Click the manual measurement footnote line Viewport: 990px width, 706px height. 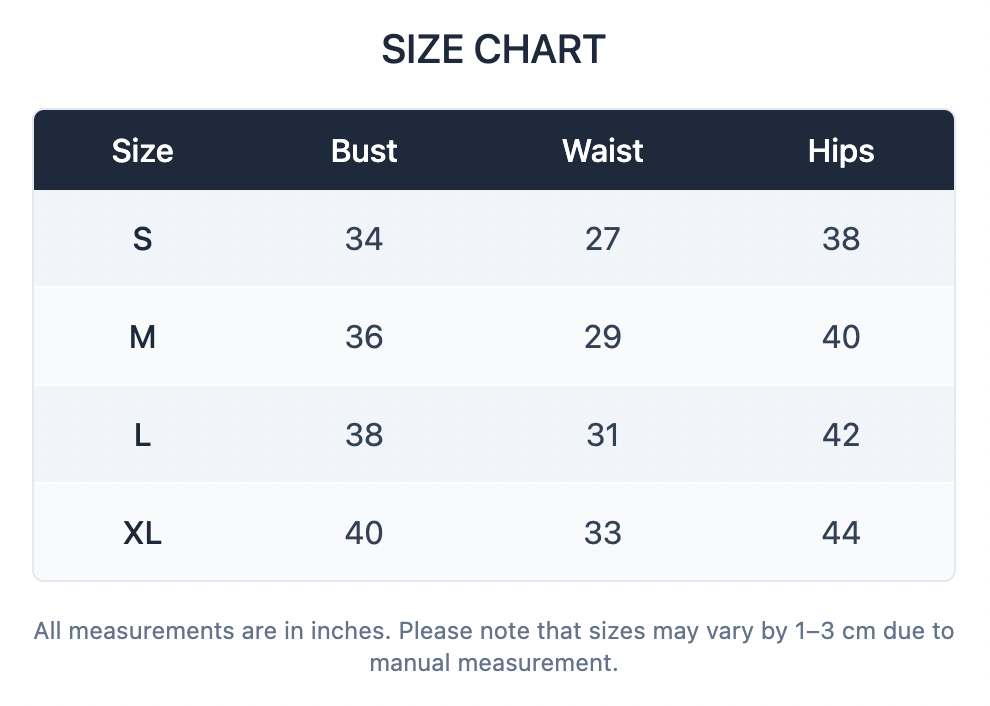coord(494,663)
